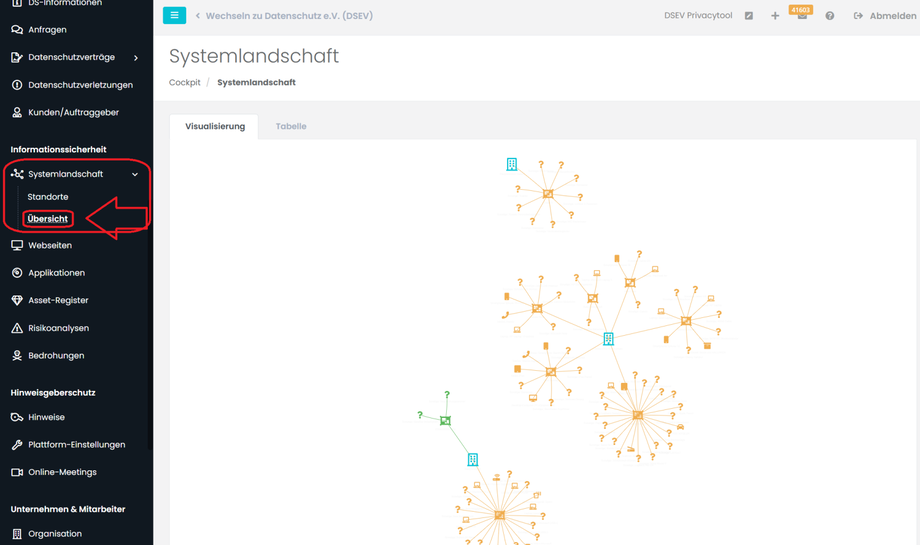Image resolution: width=920 pixels, height=545 pixels.
Task: Switch to the Tabelle tab
Action: [x=291, y=127]
